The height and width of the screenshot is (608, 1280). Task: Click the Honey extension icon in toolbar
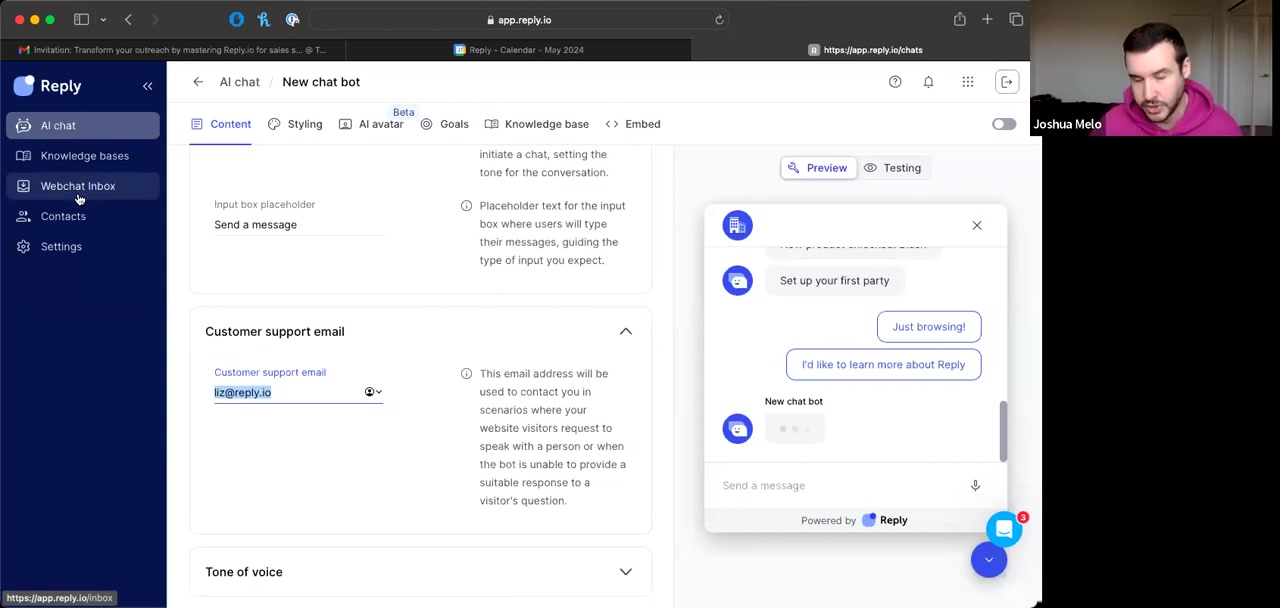click(x=264, y=20)
